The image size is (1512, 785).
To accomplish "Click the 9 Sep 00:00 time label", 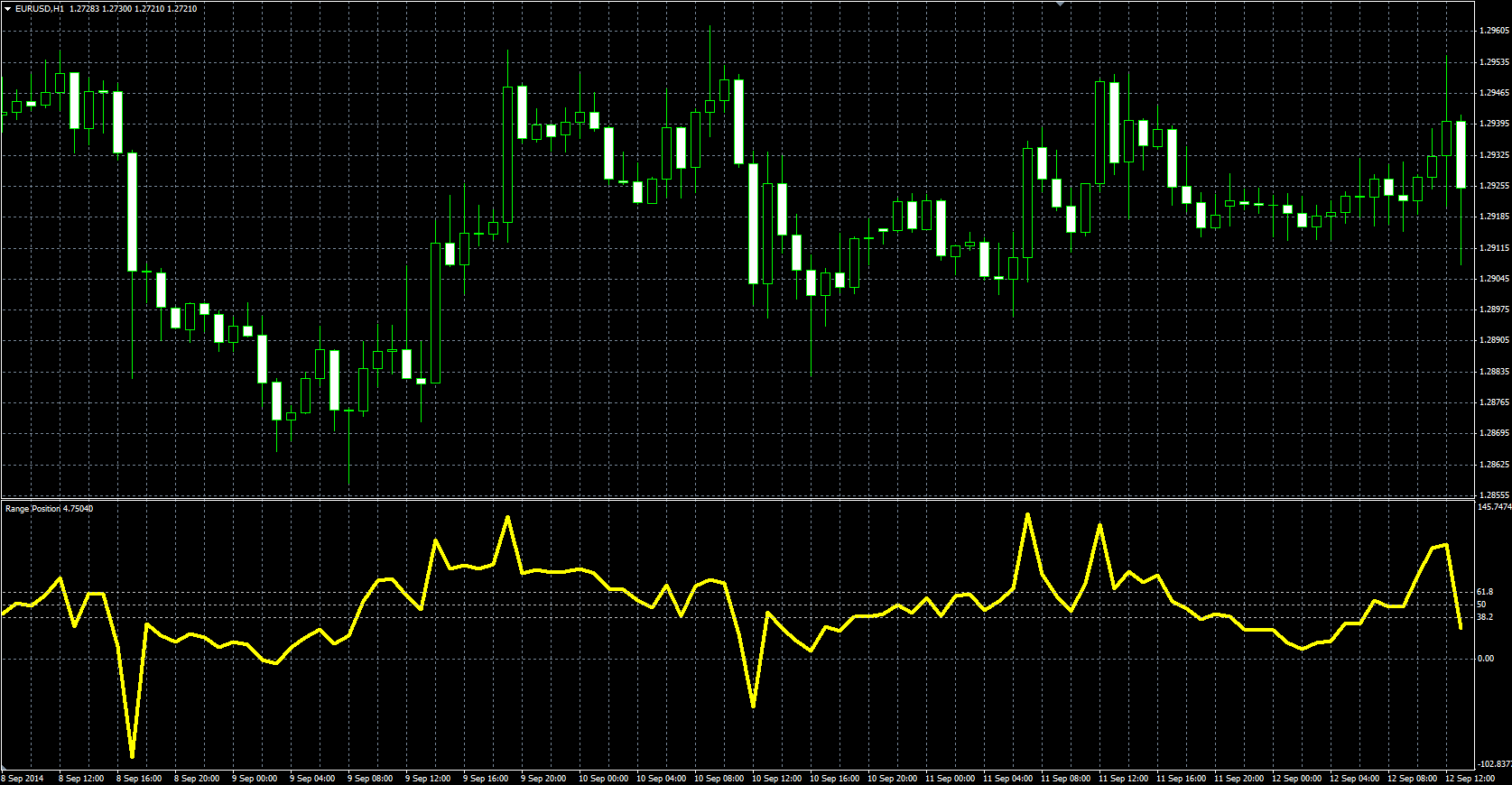I will point(255,778).
